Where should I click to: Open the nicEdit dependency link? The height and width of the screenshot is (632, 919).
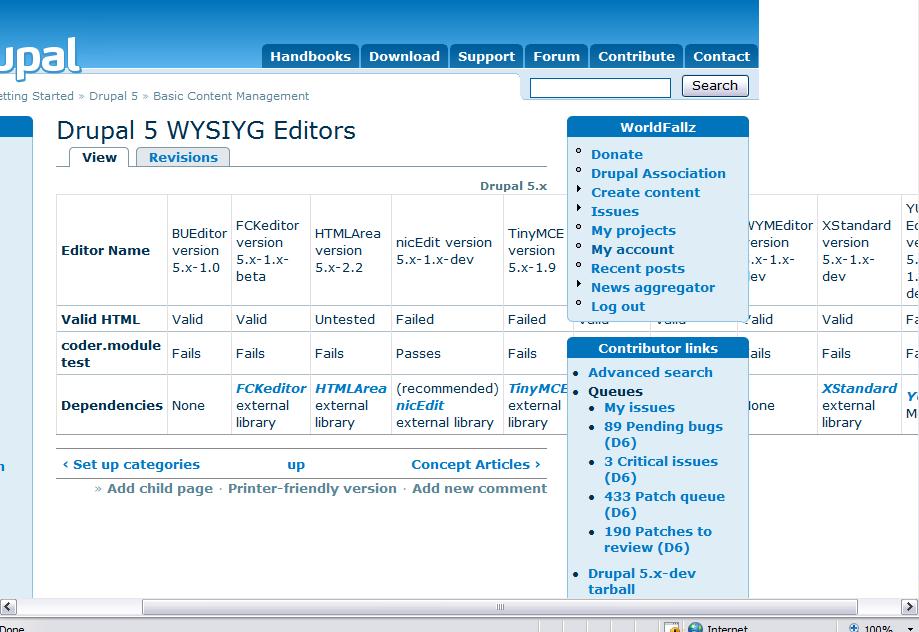tap(420, 405)
